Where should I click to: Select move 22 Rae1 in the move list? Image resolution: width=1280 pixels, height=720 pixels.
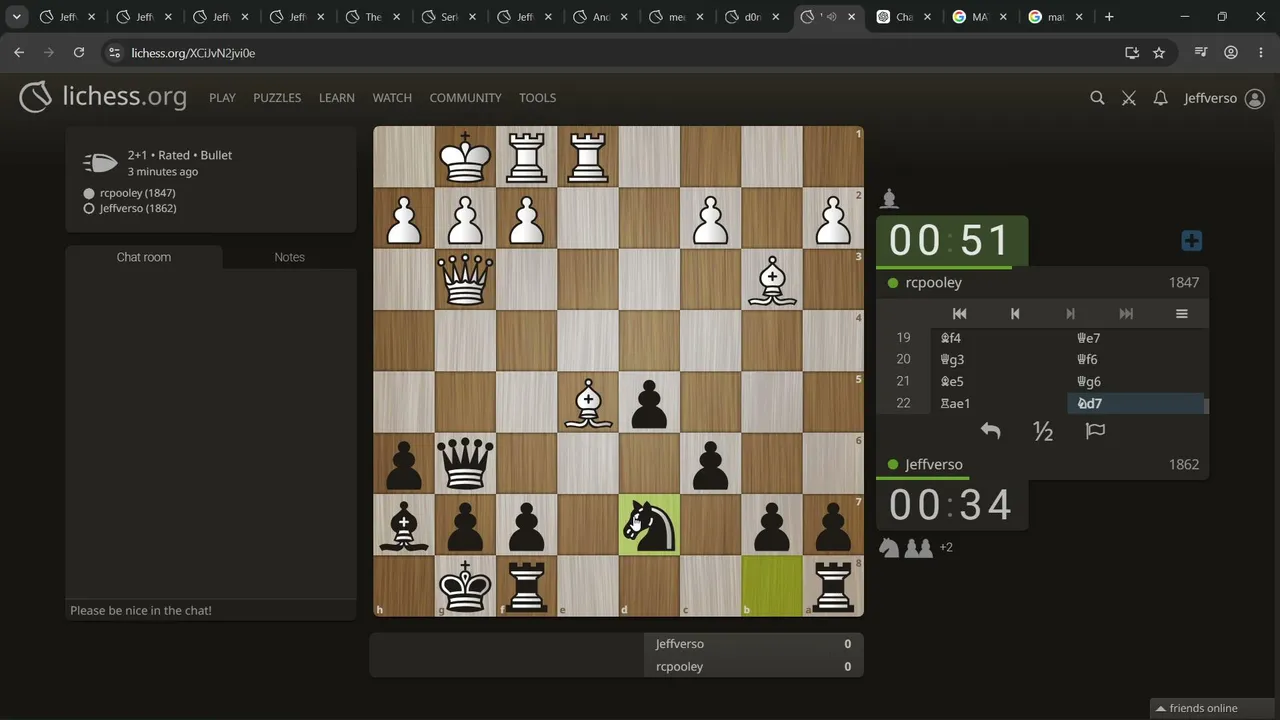pos(999,404)
